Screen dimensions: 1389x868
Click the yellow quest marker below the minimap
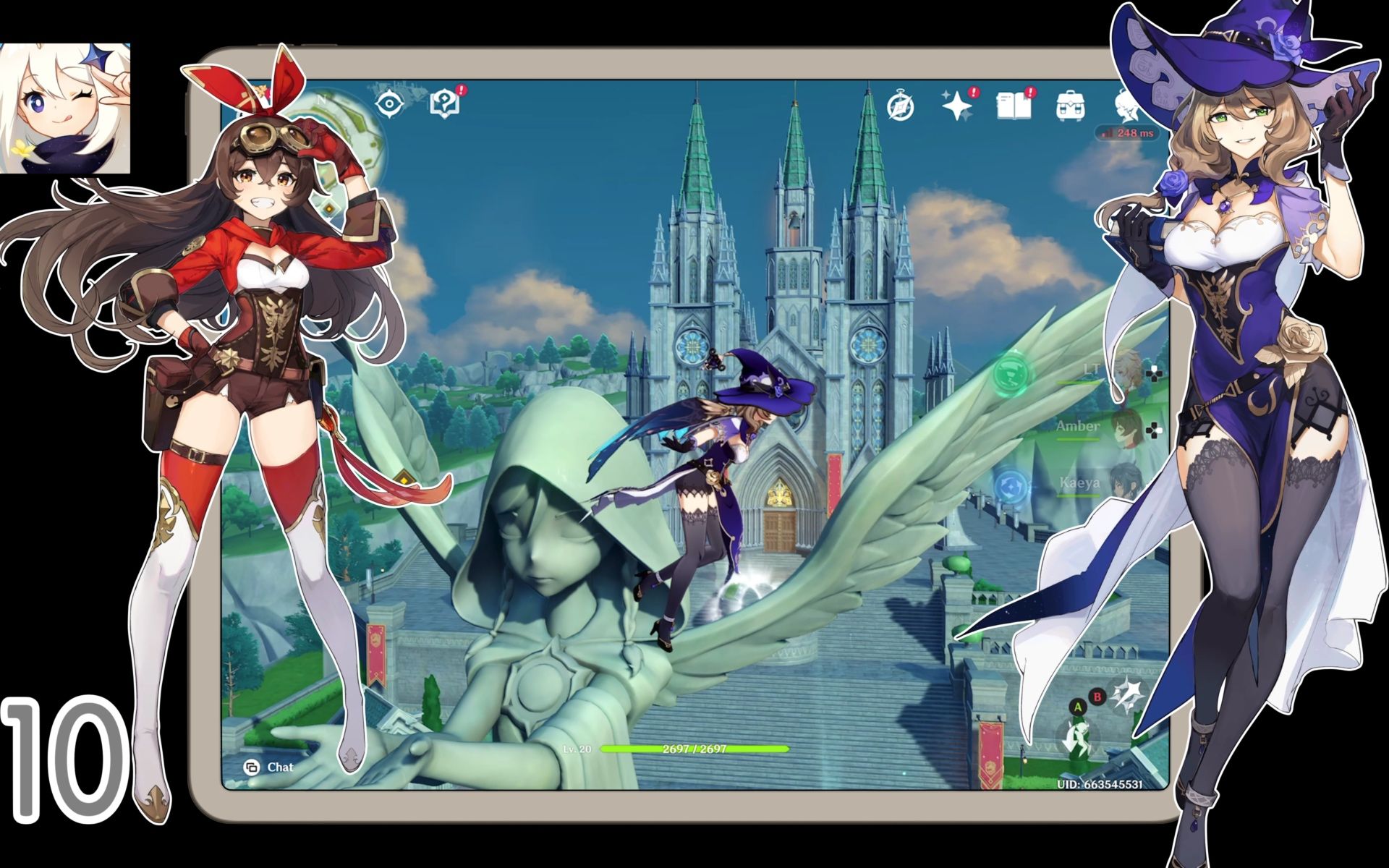[328, 210]
